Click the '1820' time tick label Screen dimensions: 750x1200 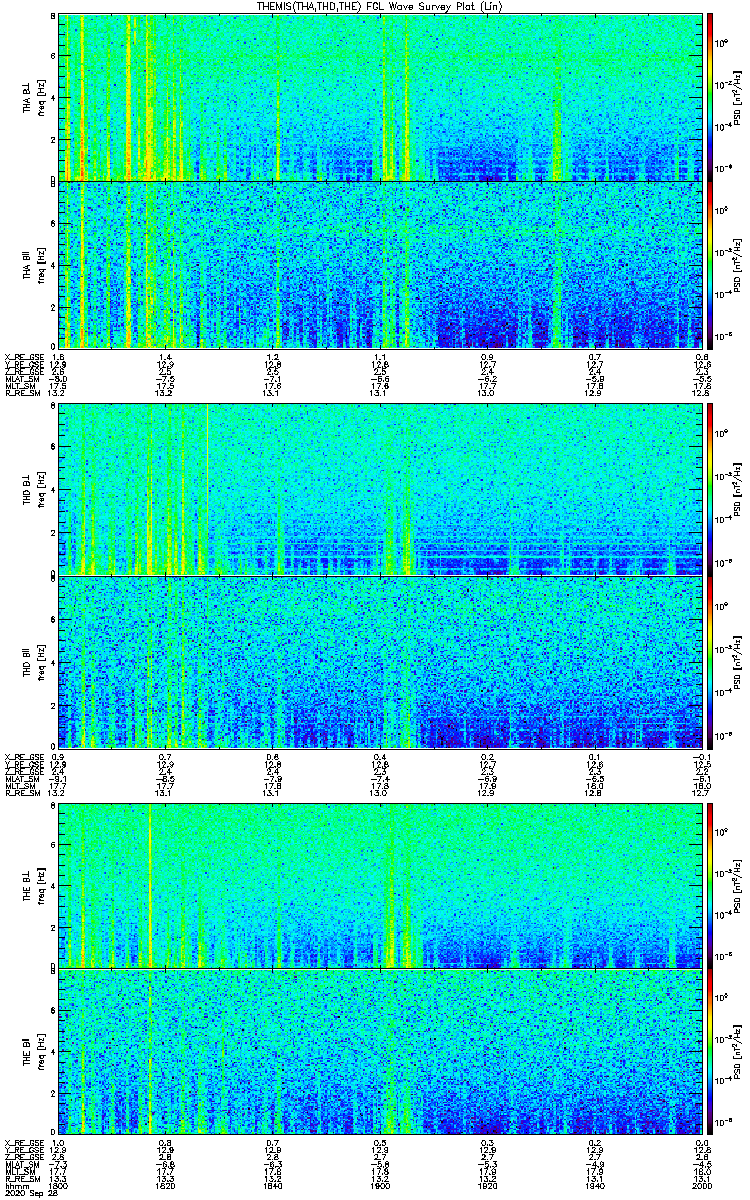(166, 1184)
